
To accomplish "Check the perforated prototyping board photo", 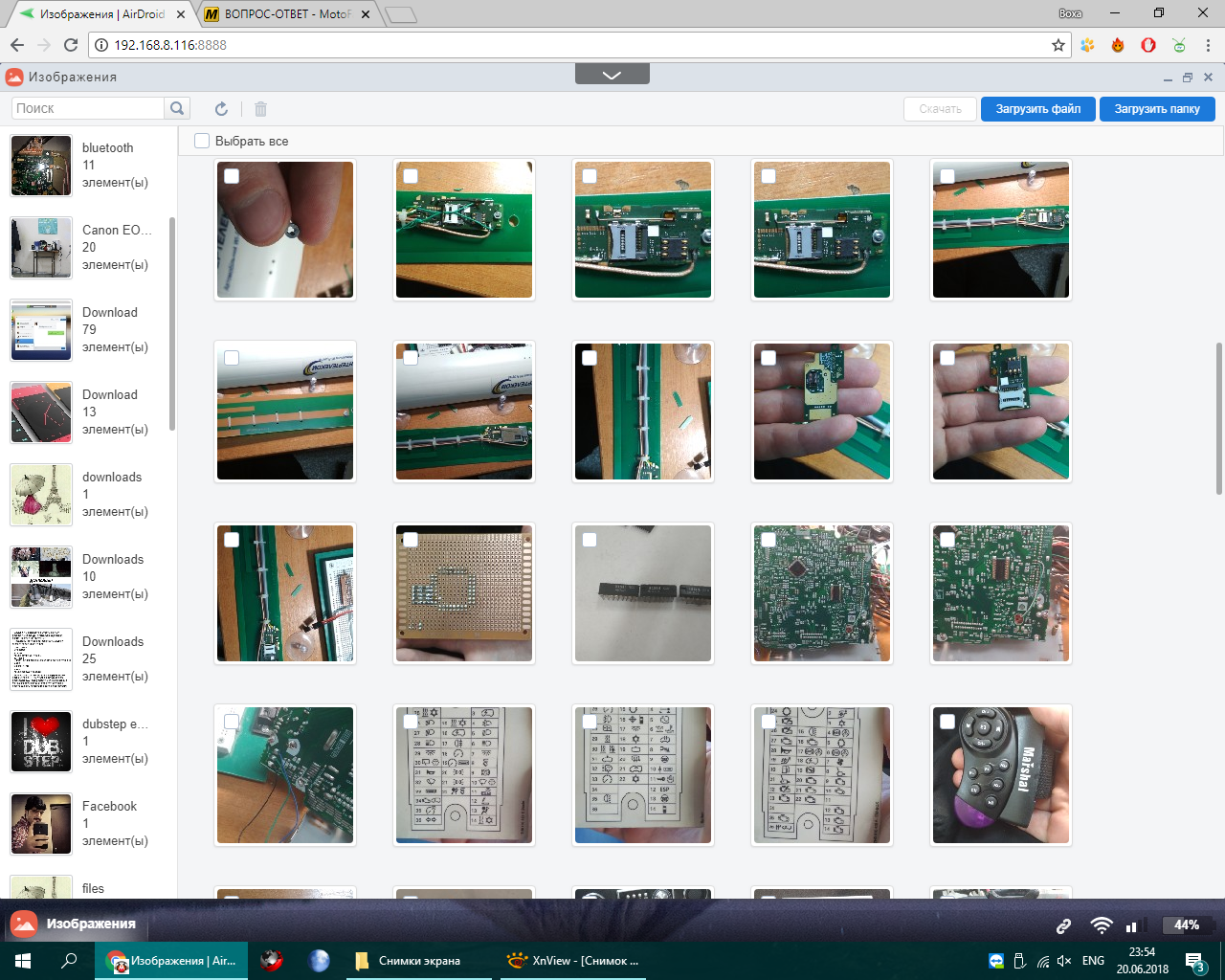I will pyautogui.click(x=411, y=540).
